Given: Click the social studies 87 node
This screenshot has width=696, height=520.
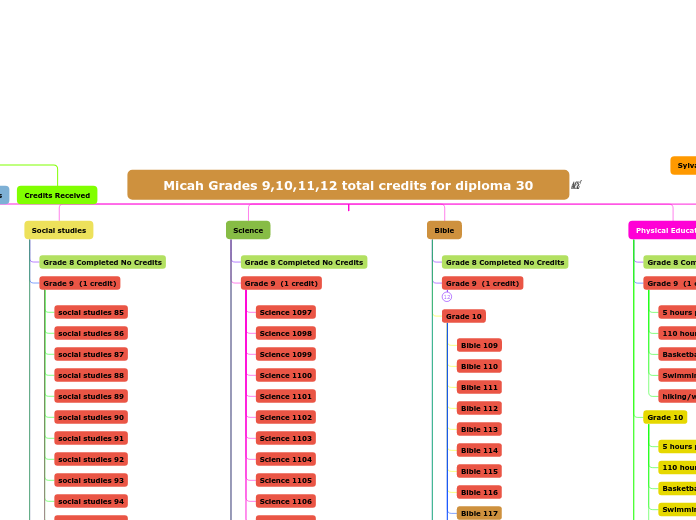Looking at the screenshot, I should 91,354.
